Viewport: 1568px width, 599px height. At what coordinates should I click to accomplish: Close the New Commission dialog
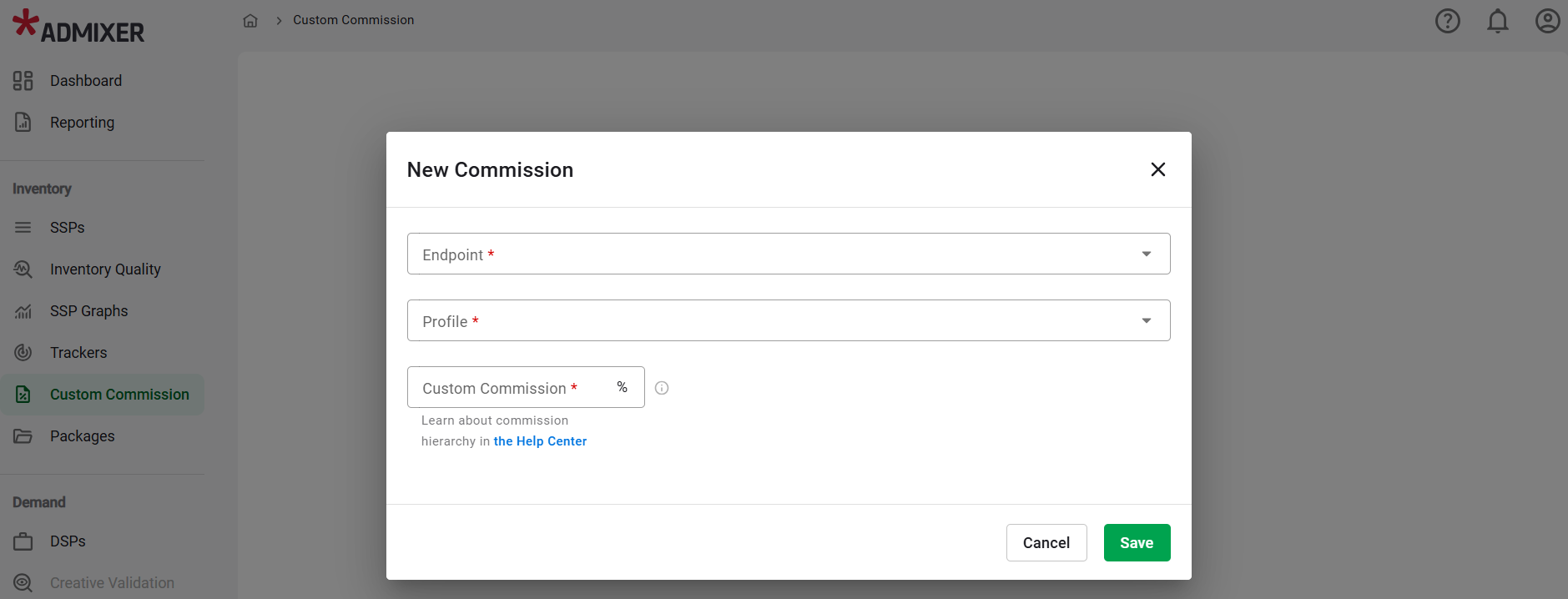[1157, 169]
